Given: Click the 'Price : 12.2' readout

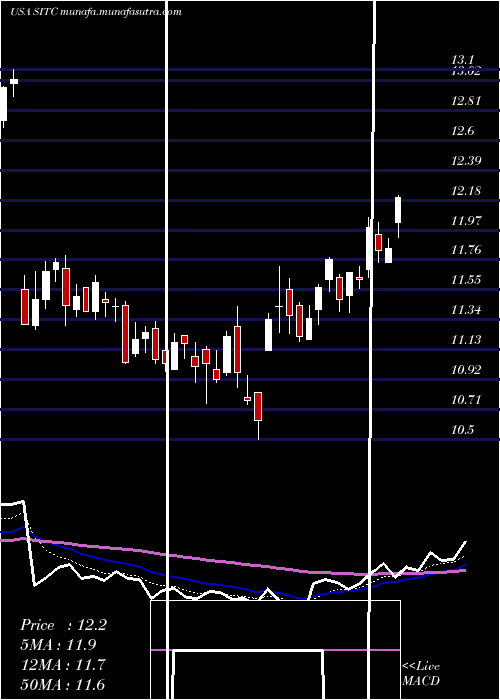Looking at the screenshot, I should (63, 625).
